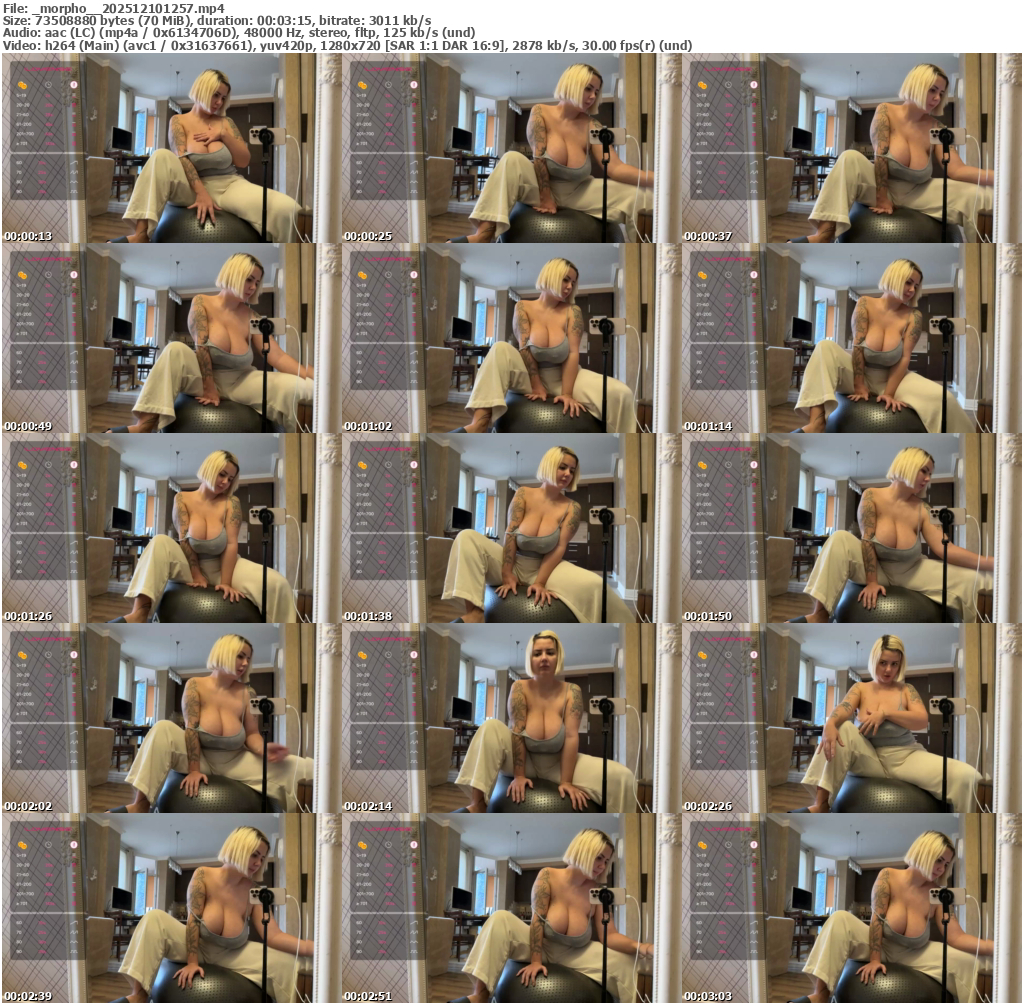Viewport: 1024px width, 1003px height.
Task: Click the 'Video: h264 (Main)' info line
Action: coord(347,45)
